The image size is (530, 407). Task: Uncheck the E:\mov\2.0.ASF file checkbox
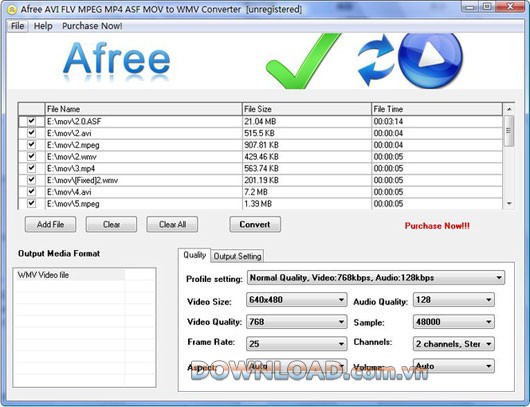[31, 121]
